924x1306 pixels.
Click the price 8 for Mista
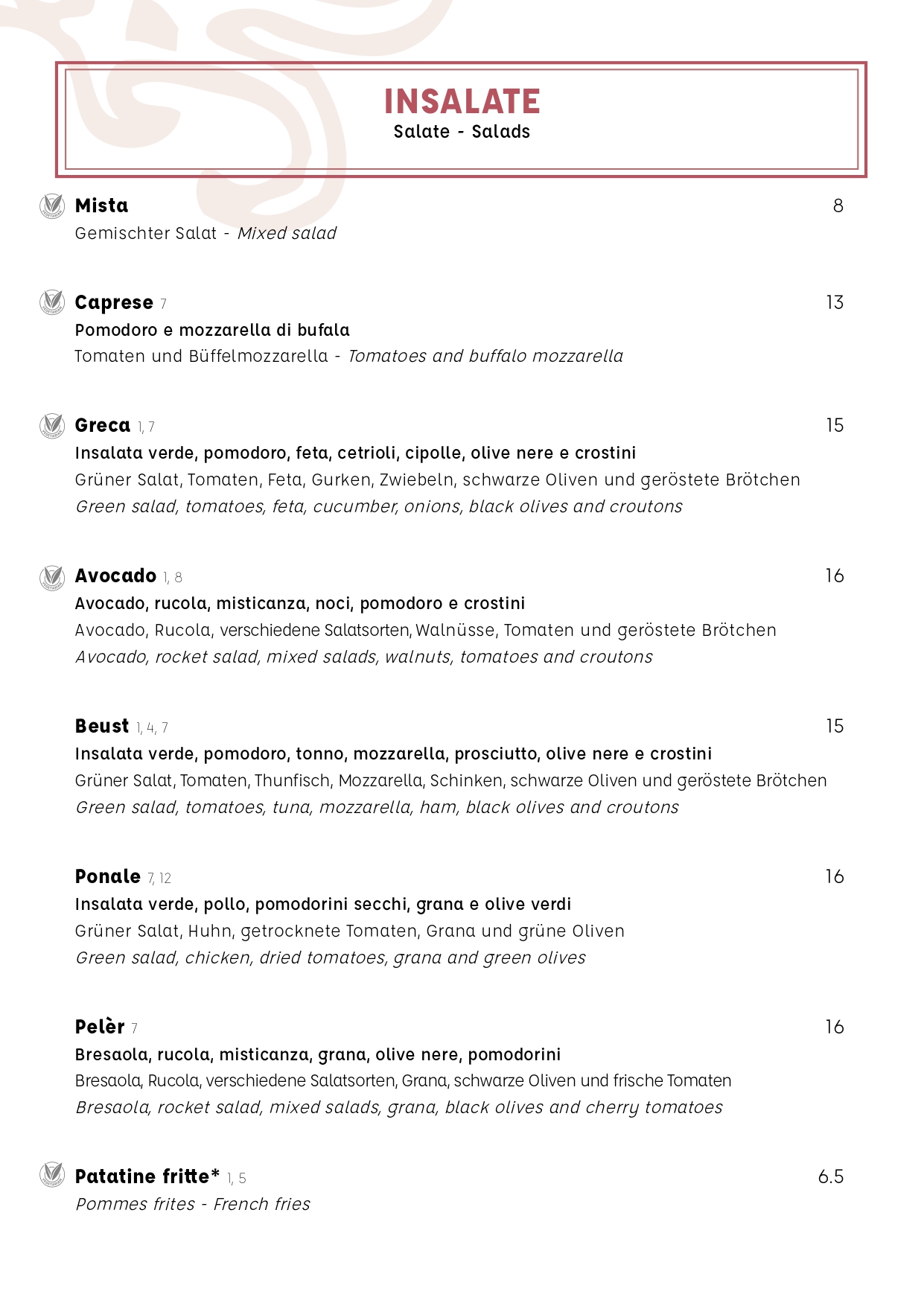point(838,206)
